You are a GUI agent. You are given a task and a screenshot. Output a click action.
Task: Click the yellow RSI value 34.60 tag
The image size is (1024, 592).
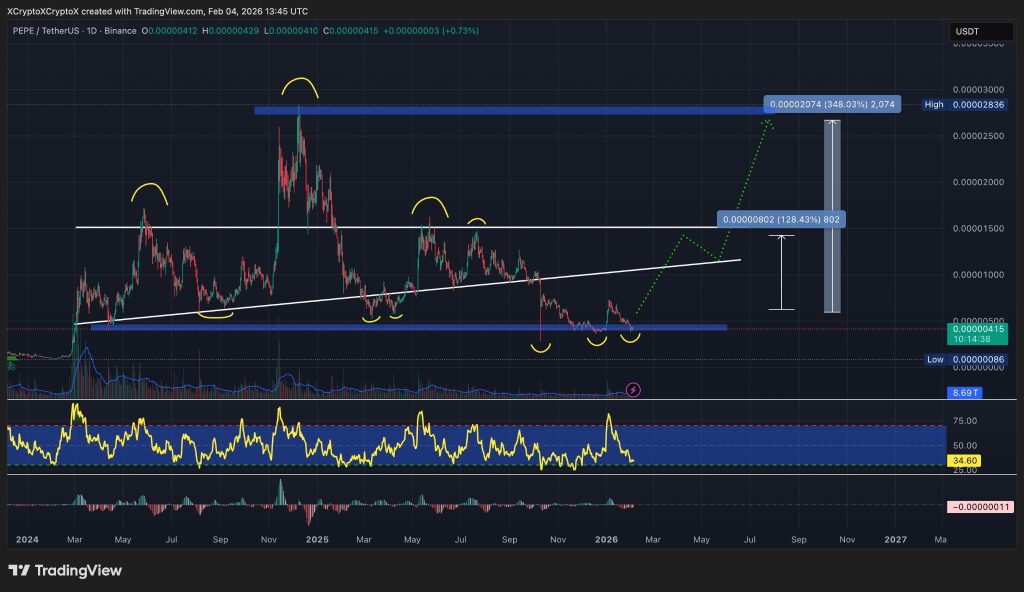point(964,461)
